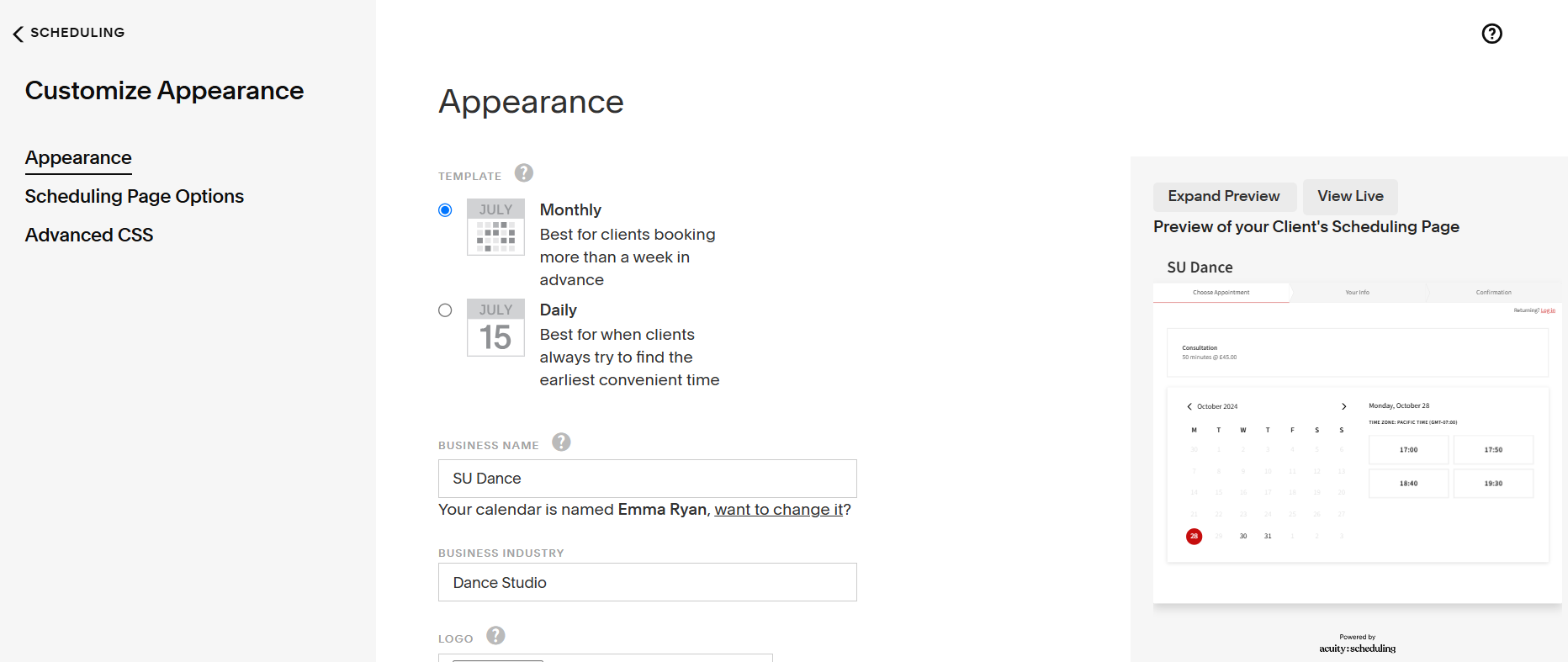The image size is (1568, 662).
Task: Advance preview calendar to next month
Action: coord(1343,406)
